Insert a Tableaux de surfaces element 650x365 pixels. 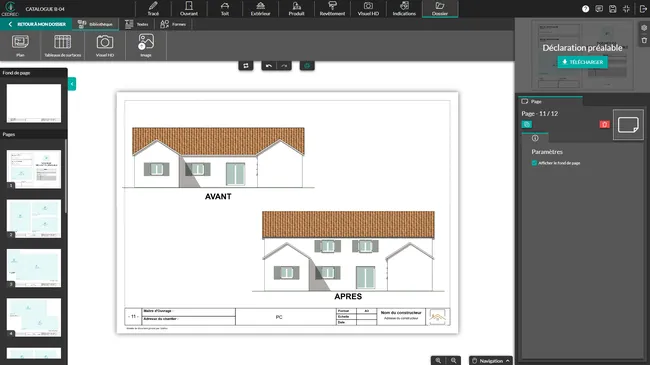point(63,46)
